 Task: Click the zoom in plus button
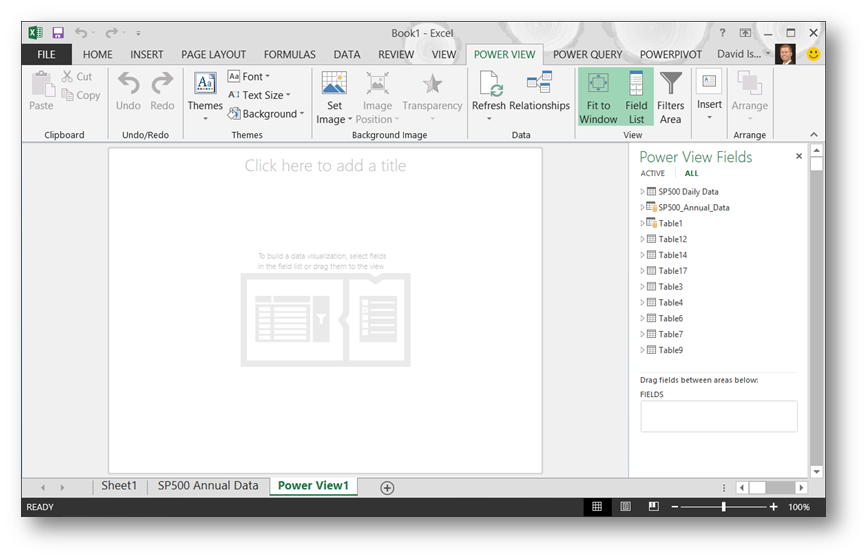coord(773,507)
